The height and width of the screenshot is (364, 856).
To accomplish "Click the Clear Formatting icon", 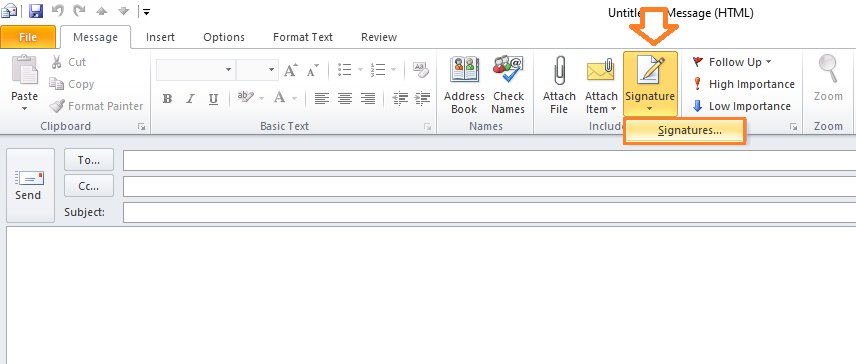I will 421,69.
